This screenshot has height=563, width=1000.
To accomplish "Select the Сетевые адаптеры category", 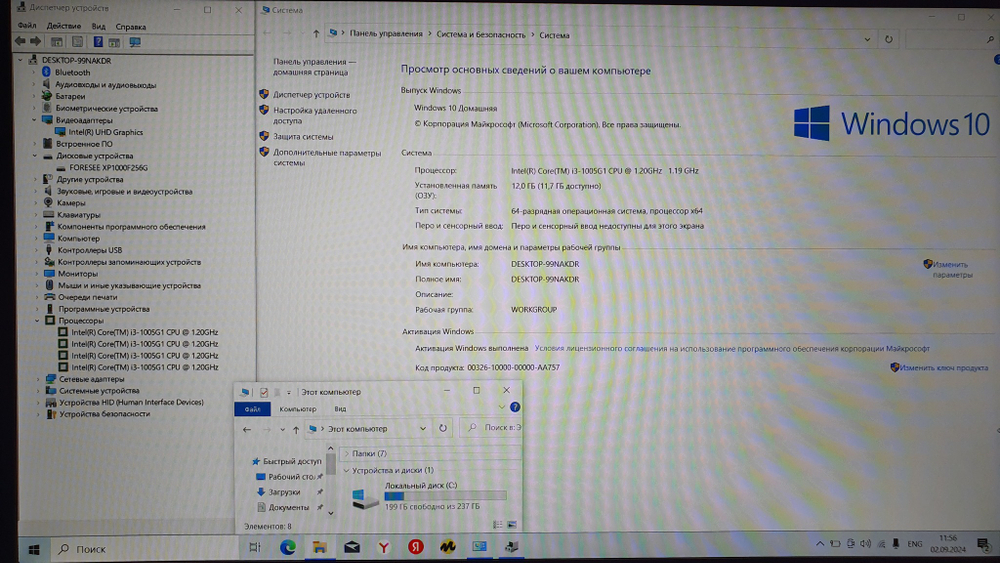I will click(x=91, y=379).
